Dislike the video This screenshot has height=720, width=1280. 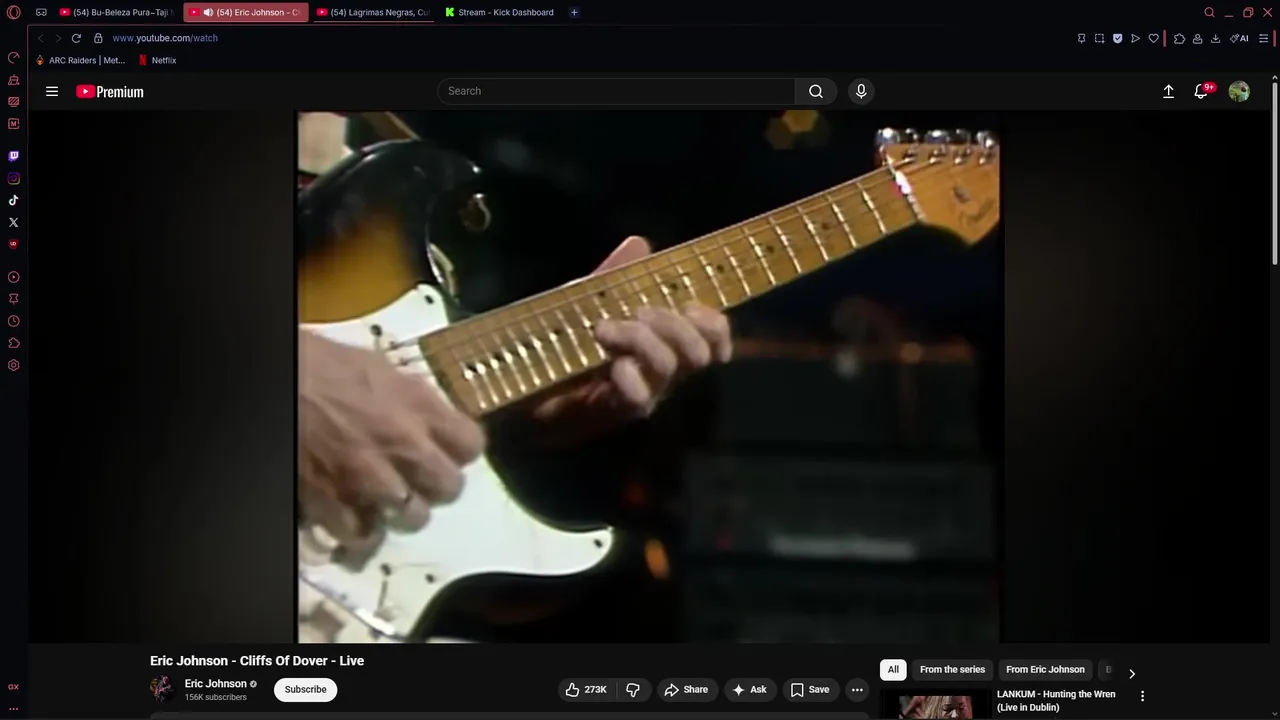(633, 689)
